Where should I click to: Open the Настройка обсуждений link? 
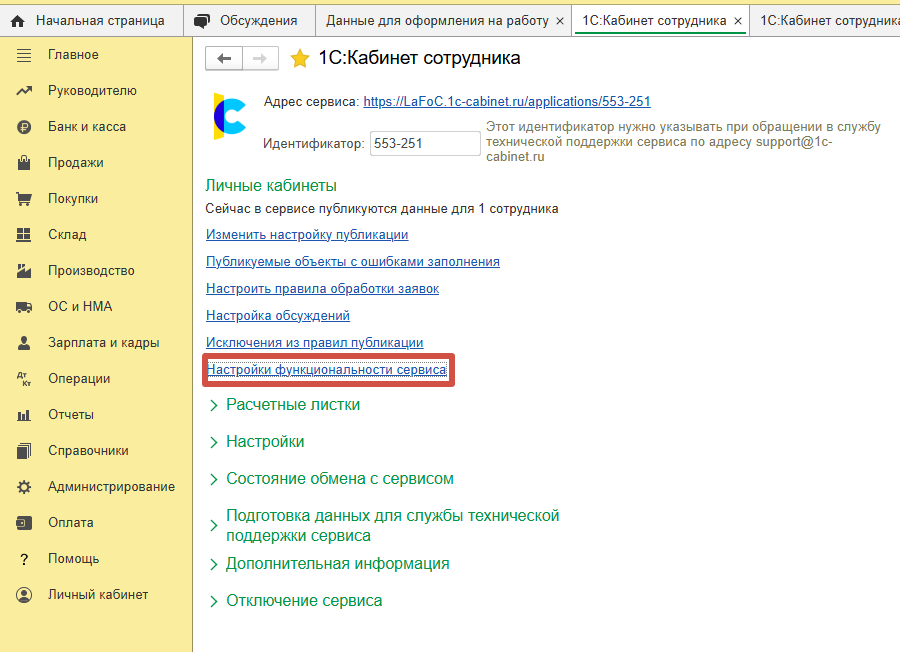278,316
